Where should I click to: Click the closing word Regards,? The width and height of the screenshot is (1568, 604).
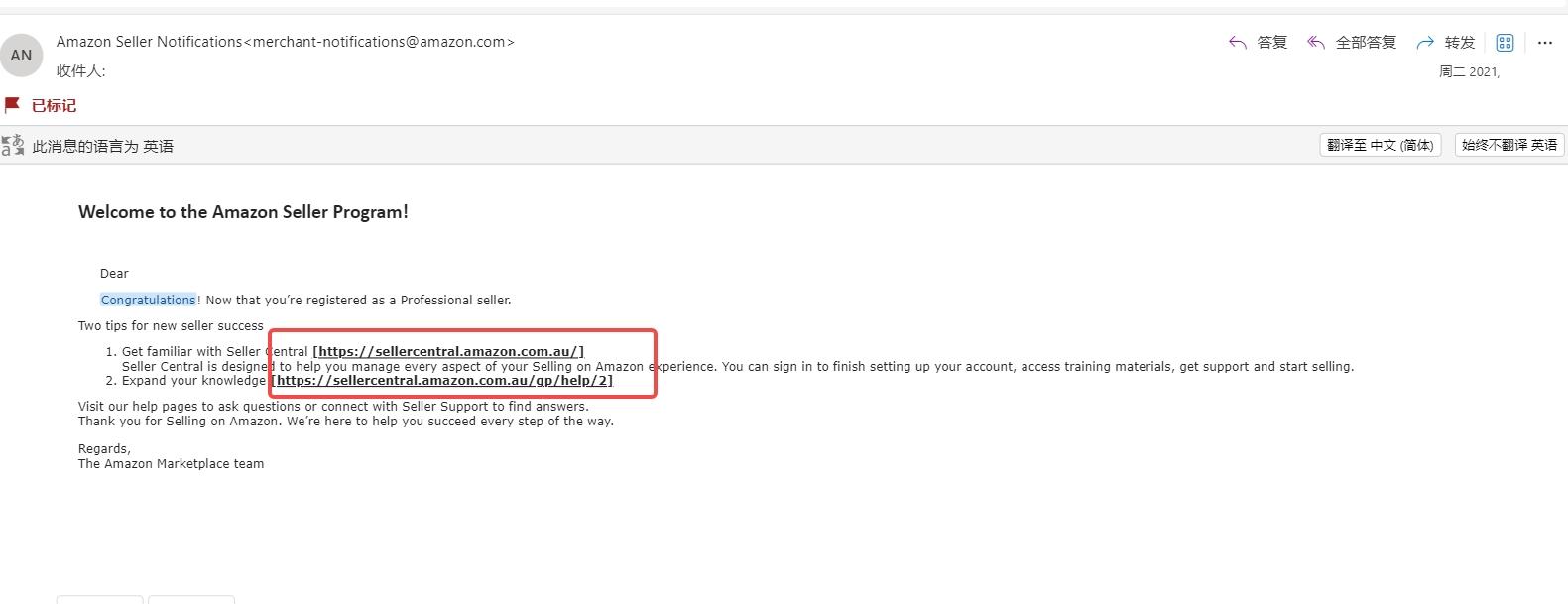104,449
